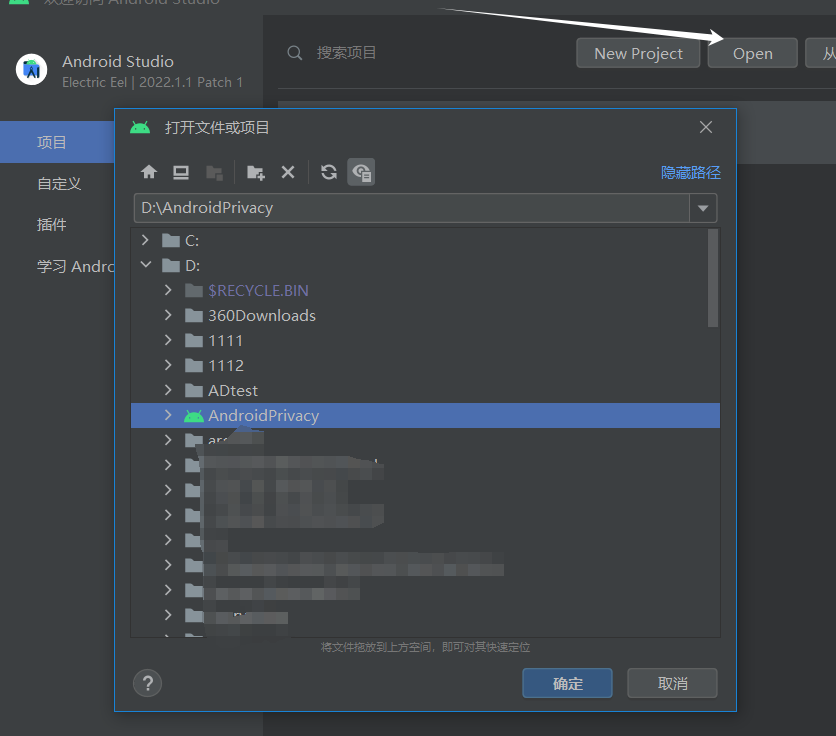Toggle show hidden files icon
This screenshot has width=836, height=736.
(x=361, y=172)
